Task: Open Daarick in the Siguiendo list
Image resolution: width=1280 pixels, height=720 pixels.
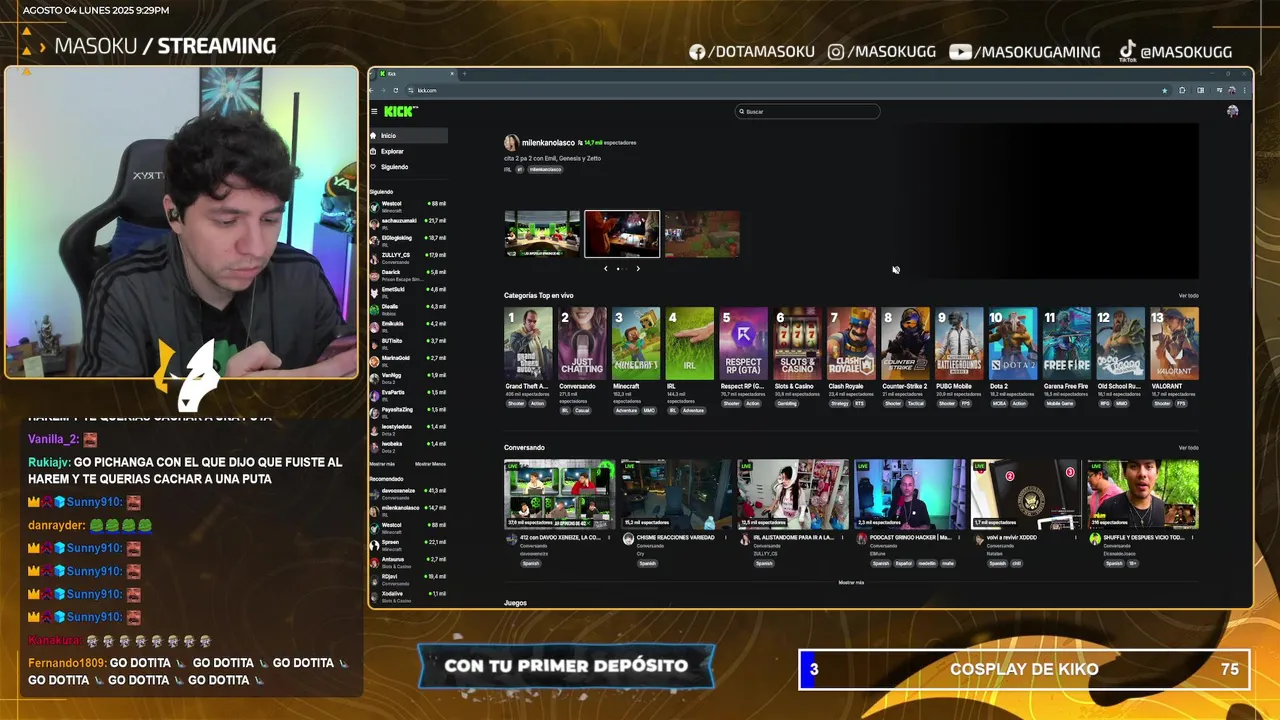Action: point(408,274)
